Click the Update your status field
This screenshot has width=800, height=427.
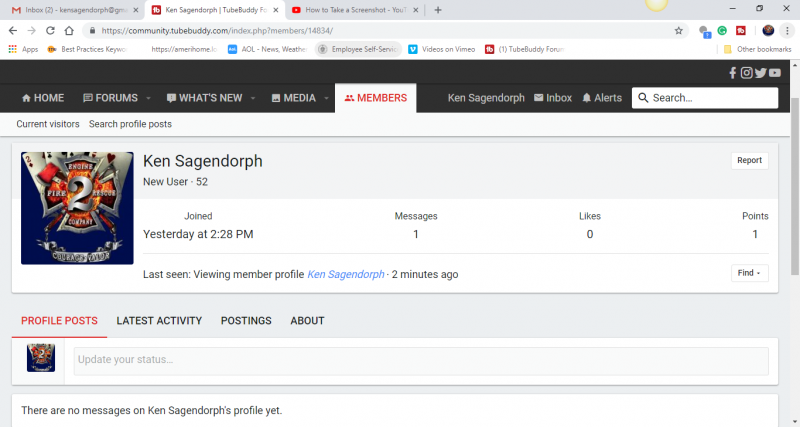(x=420, y=360)
